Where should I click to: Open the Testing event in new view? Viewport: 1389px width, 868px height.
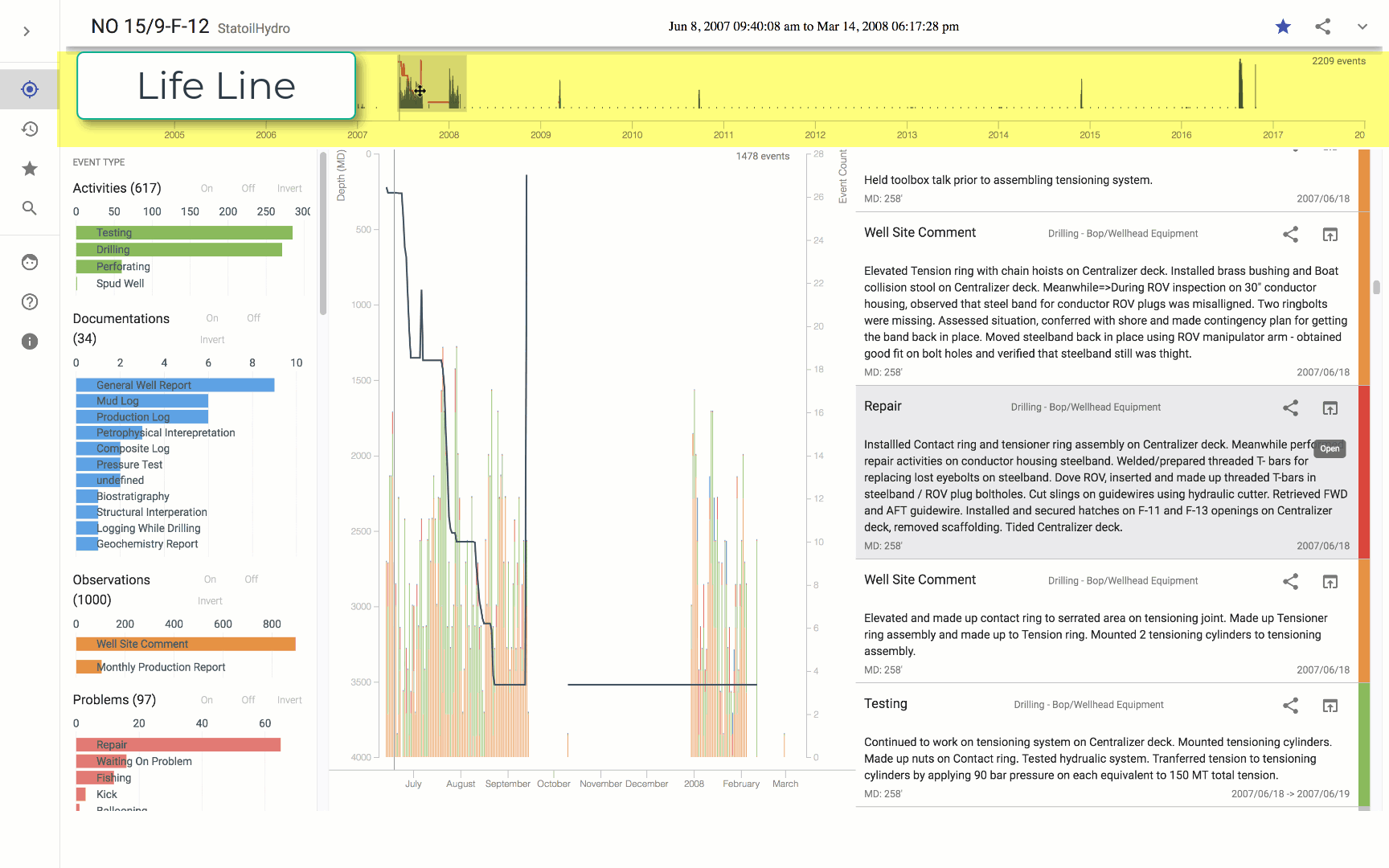1330,706
